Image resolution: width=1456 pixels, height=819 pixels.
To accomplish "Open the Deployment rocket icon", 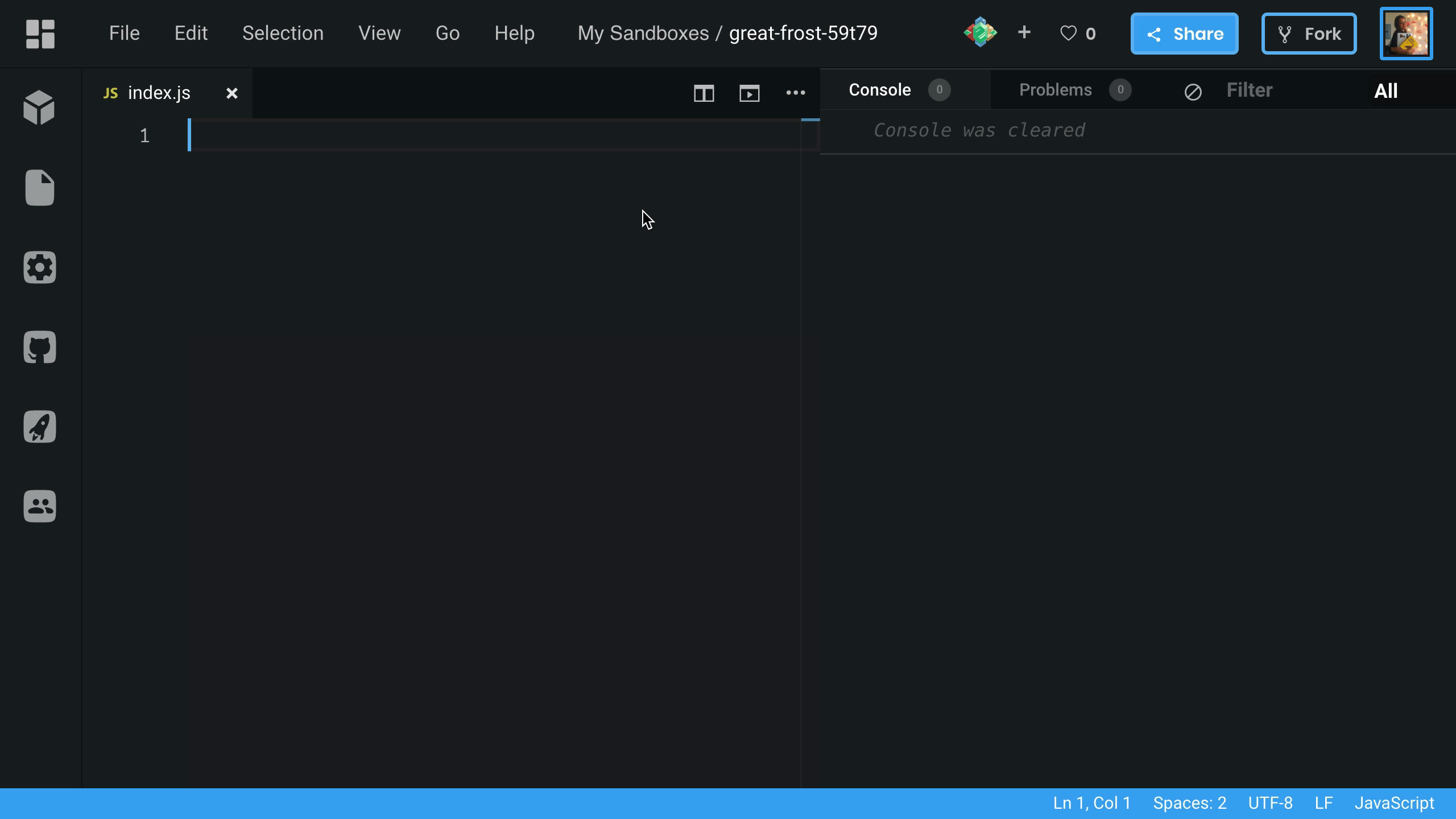I will (40, 427).
